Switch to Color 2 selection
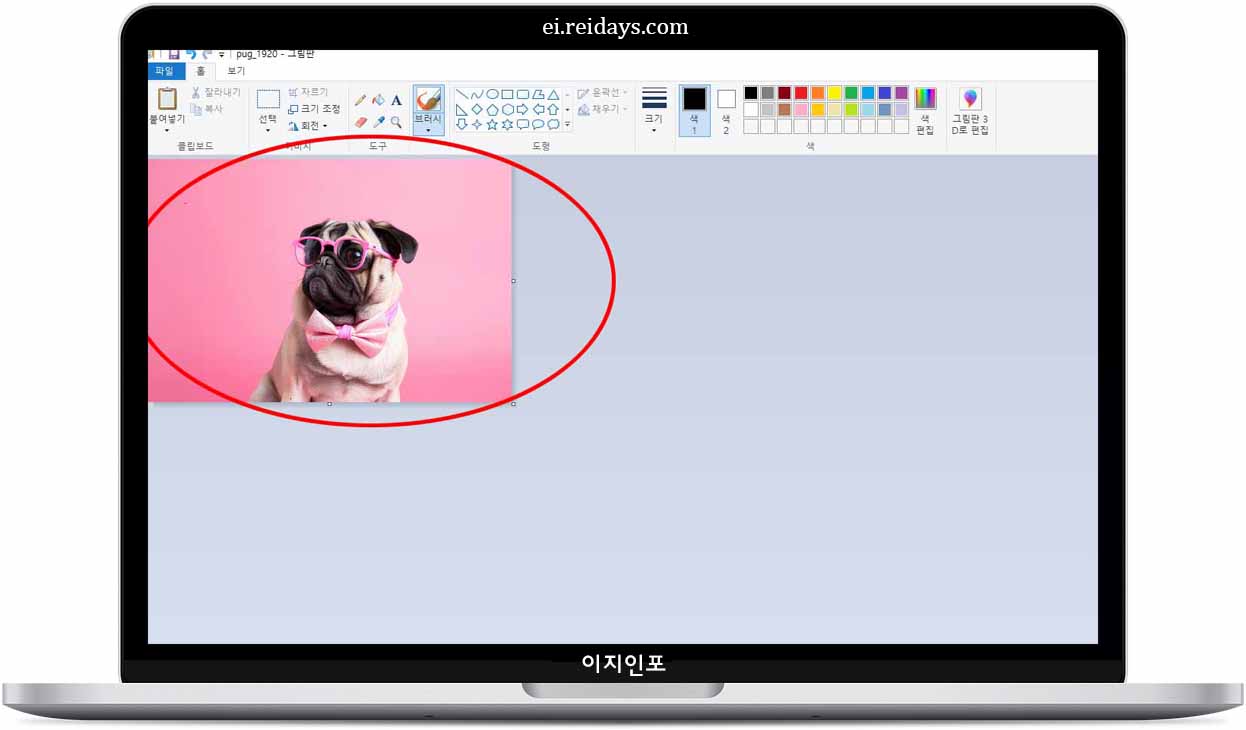 click(724, 108)
